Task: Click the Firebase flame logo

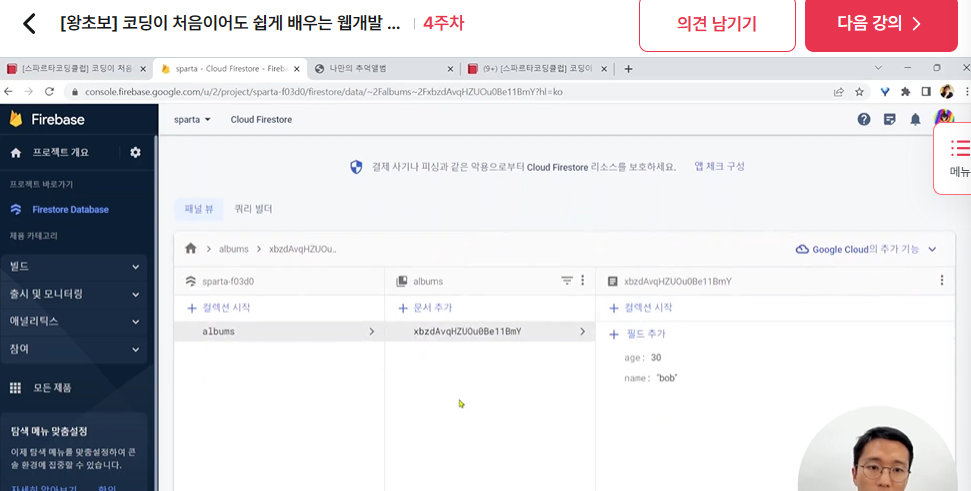Action: click(16, 119)
